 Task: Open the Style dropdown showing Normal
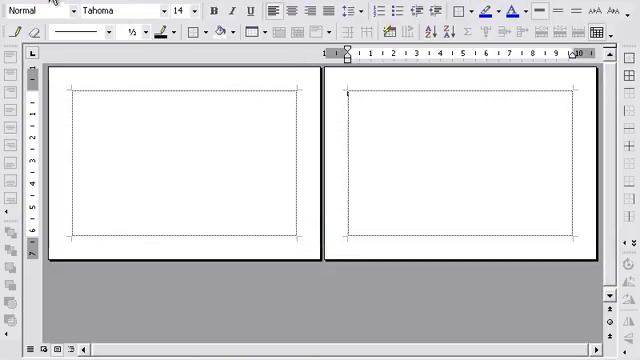[73, 11]
